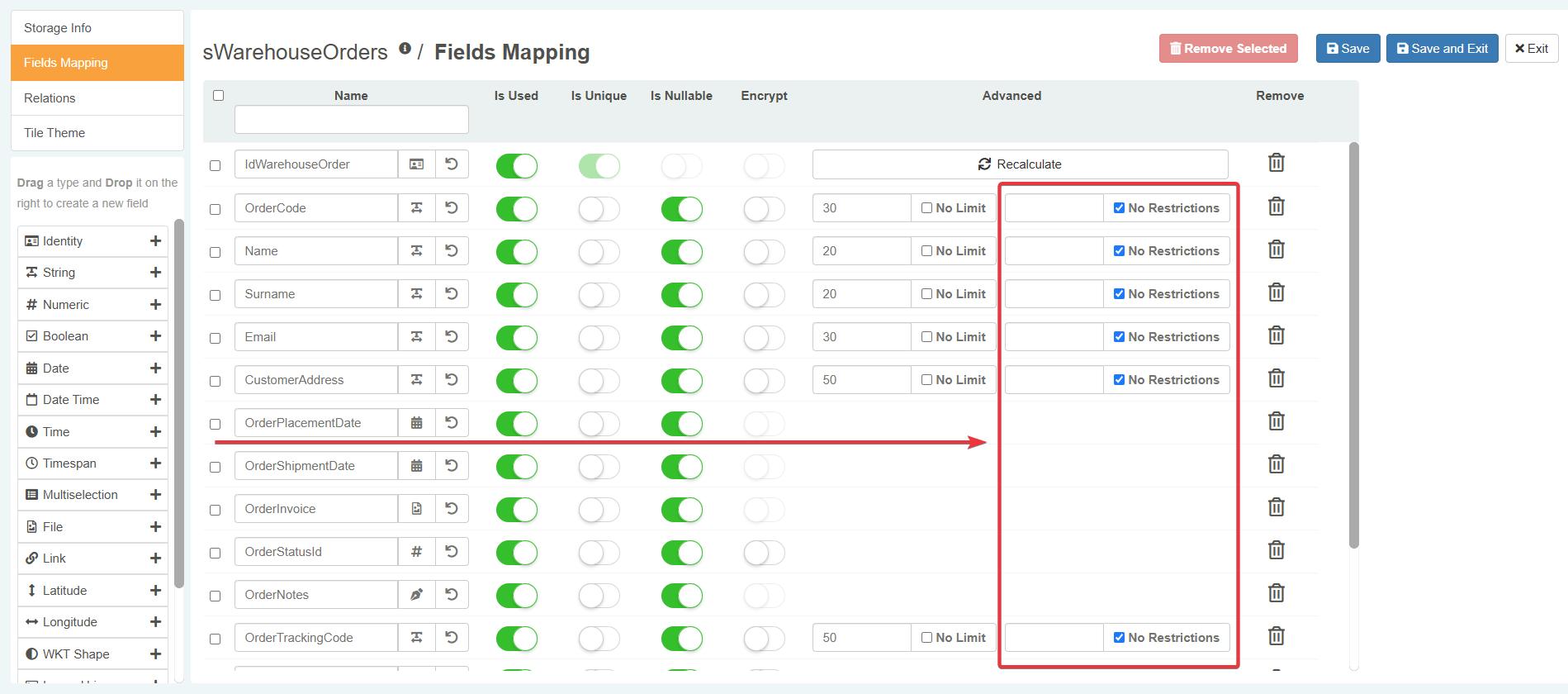
Task: Open the Relations tab
Action: [x=50, y=98]
